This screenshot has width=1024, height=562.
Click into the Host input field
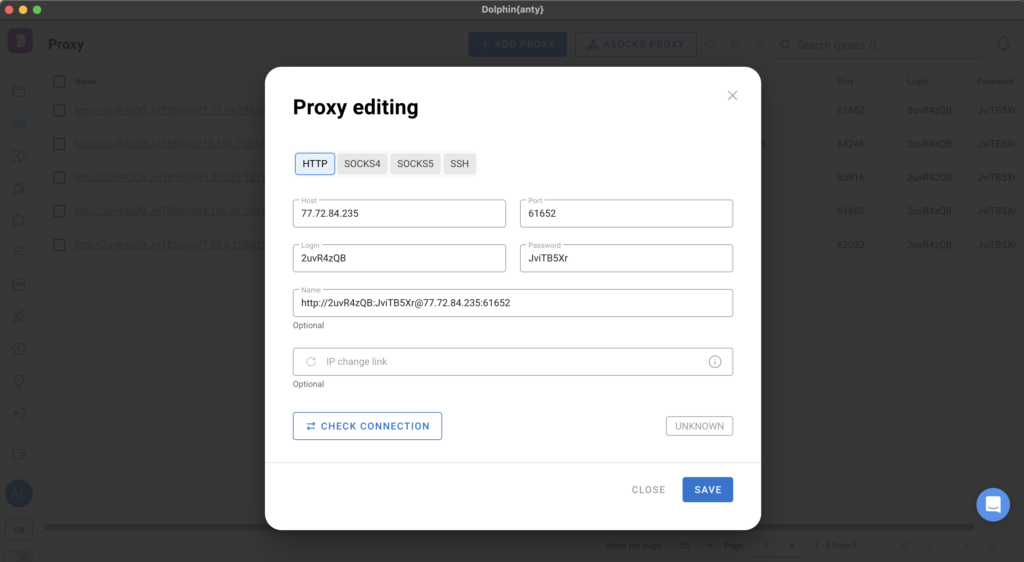pos(399,214)
